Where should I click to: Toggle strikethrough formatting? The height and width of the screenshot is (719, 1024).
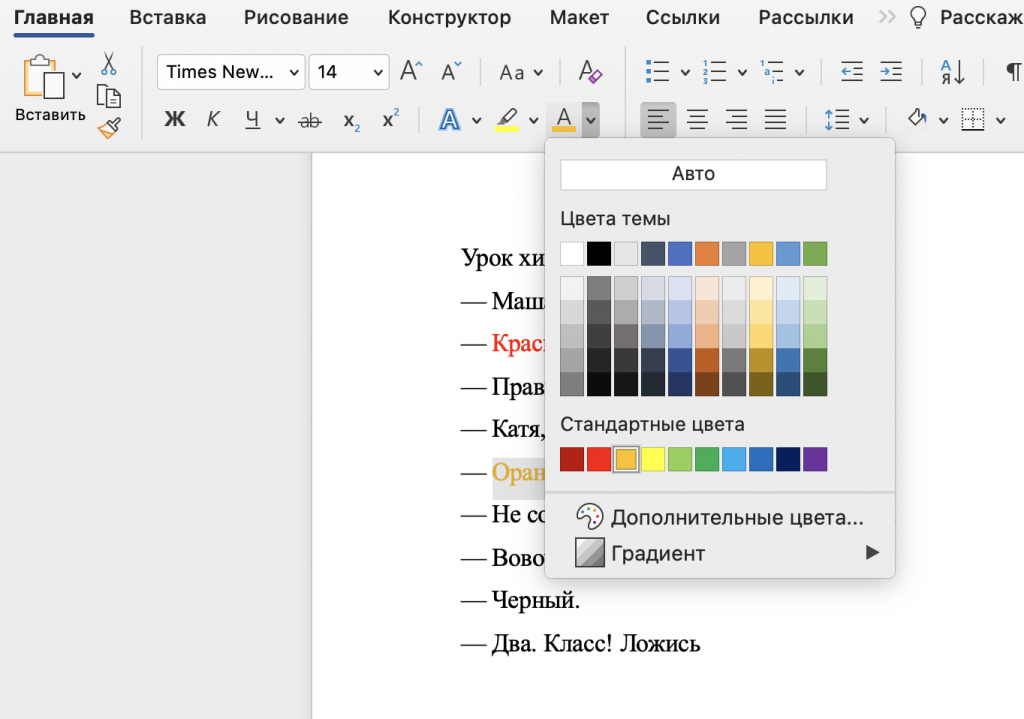[x=310, y=120]
